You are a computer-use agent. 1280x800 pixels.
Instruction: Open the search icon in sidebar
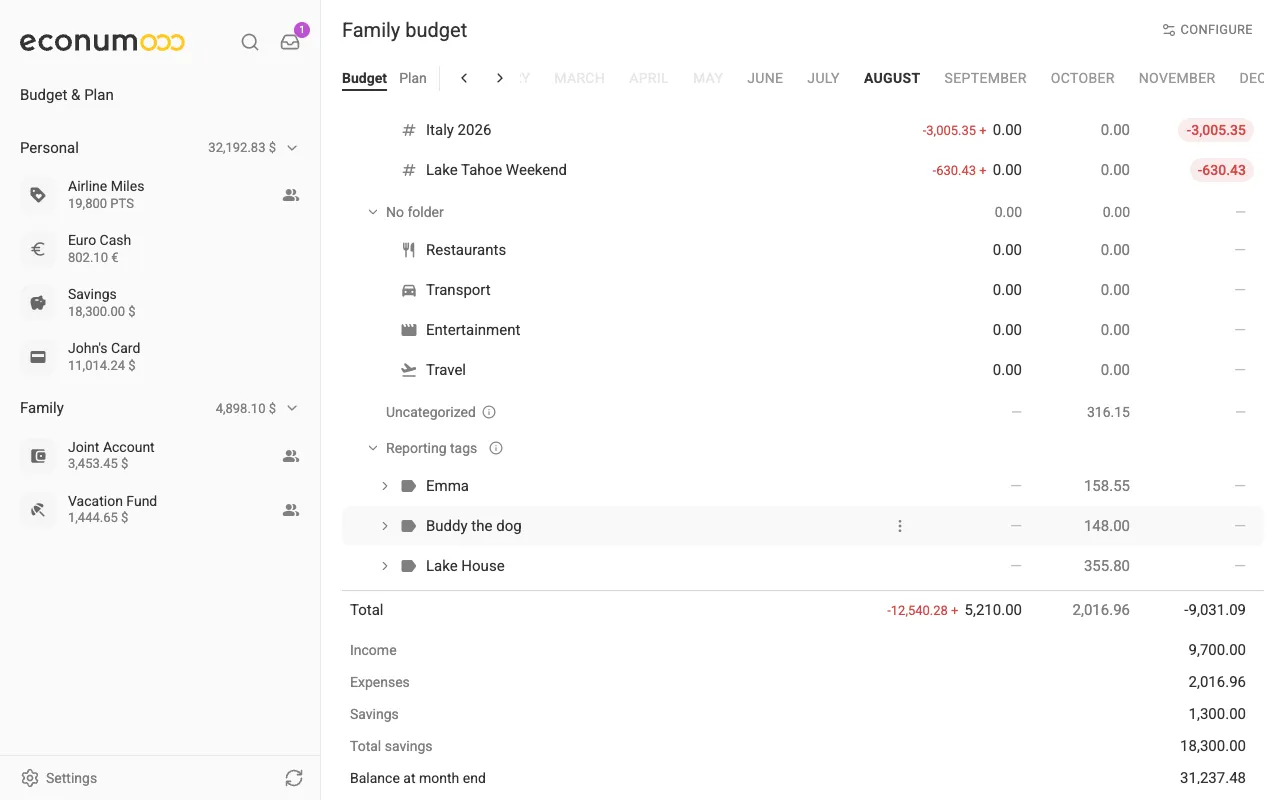pyautogui.click(x=250, y=42)
